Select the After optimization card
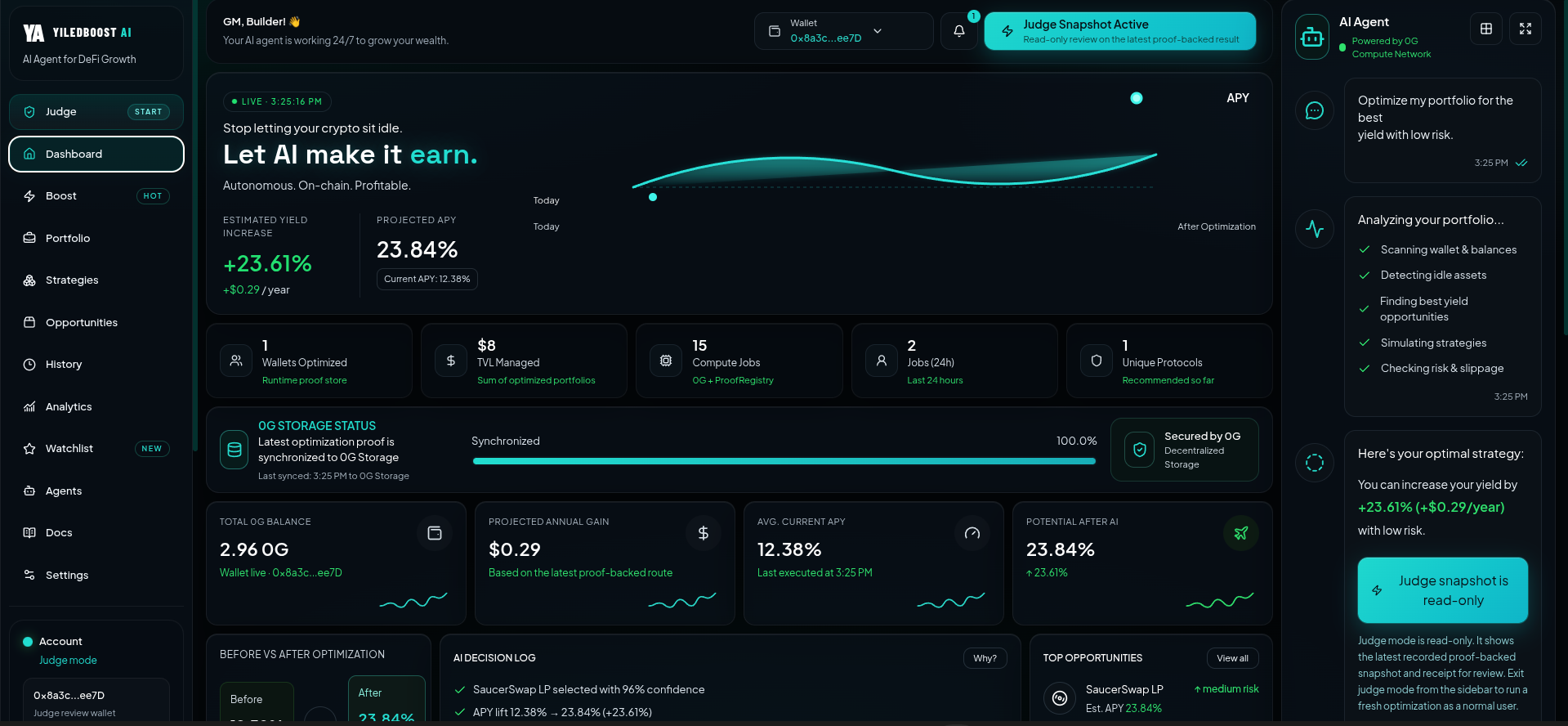This screenshot has width=1568, height=726. tap(386, 699)
